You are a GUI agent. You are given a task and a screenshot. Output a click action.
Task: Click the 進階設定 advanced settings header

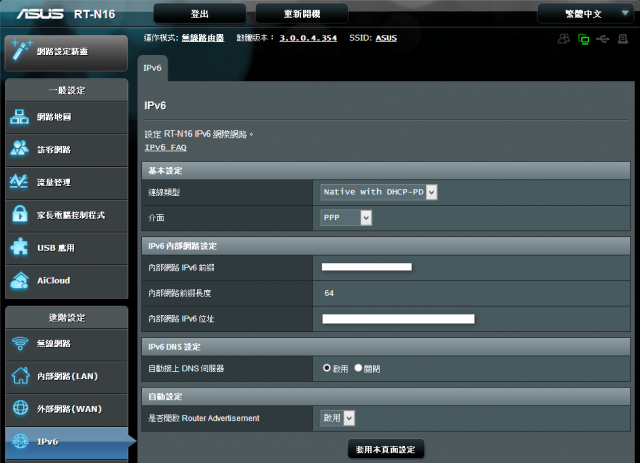point(67,318)
